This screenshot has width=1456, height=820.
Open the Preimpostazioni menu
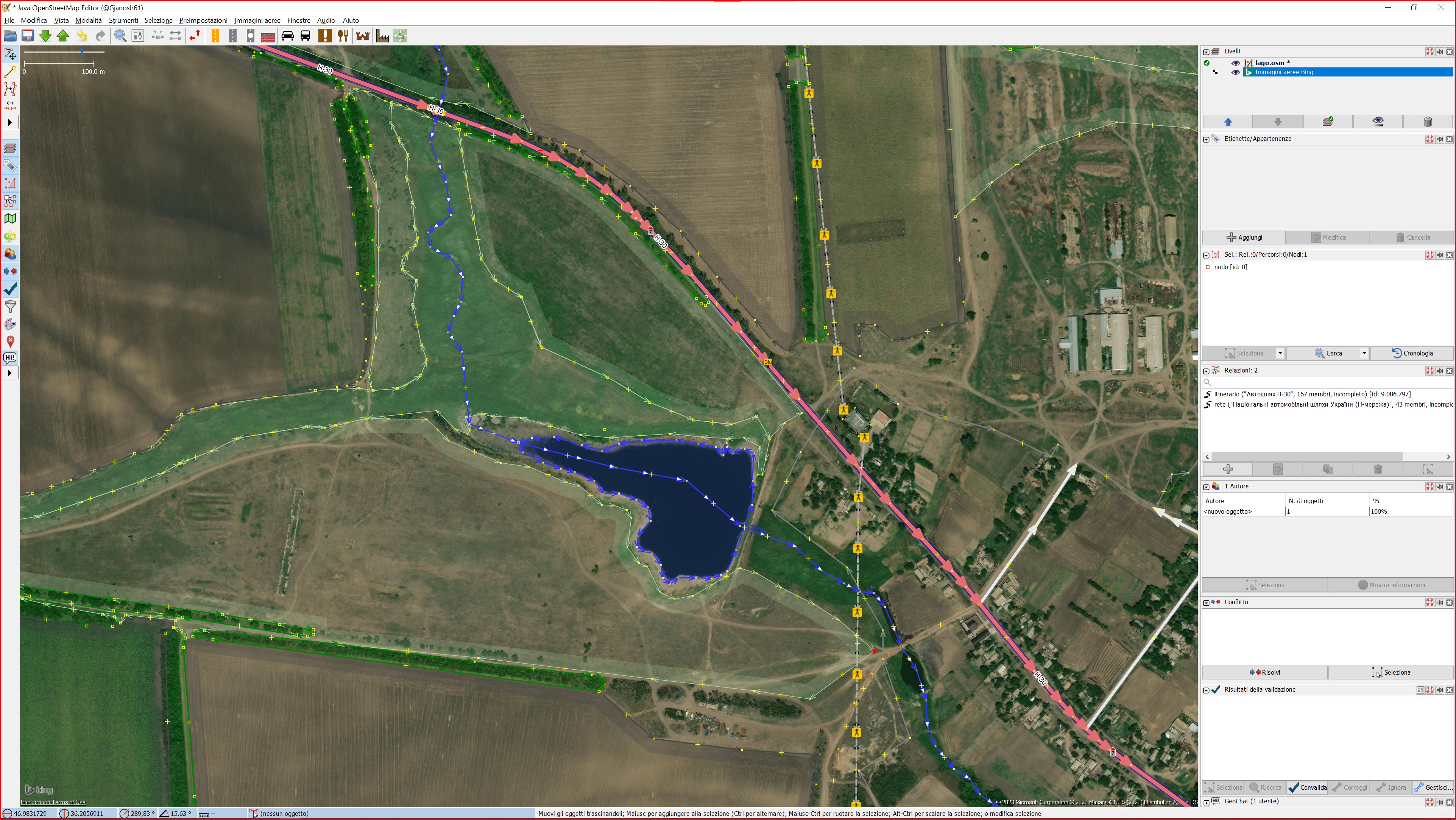(203, 20)
